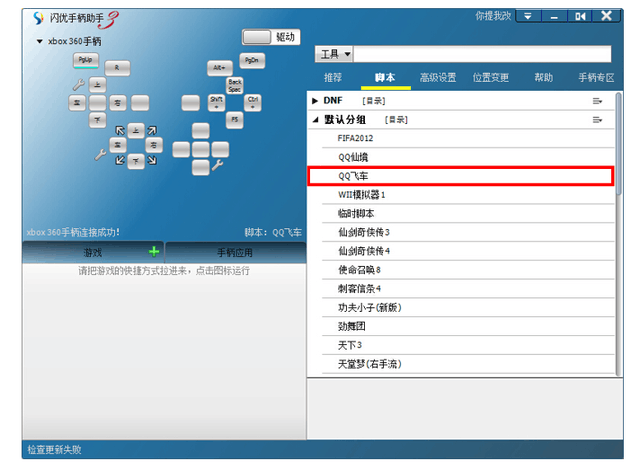The image size is (640, 470).
Task: Click the xbox 360手柄连接成功 status text
Action: (73, 233)
